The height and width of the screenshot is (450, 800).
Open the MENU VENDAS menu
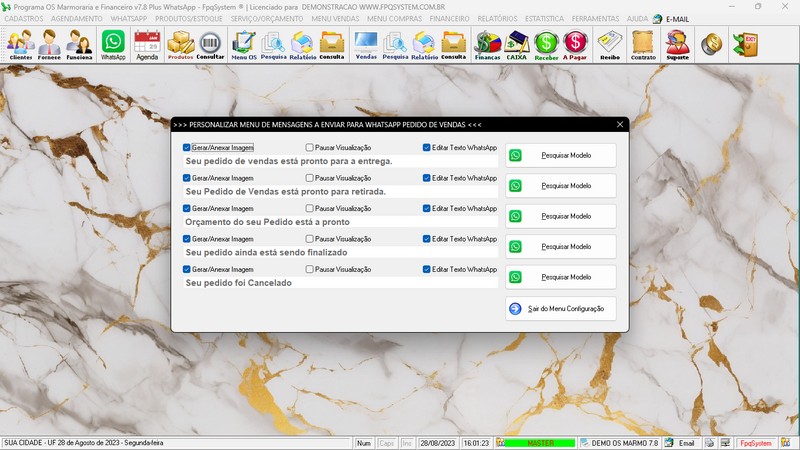click(x=335, y=19)
